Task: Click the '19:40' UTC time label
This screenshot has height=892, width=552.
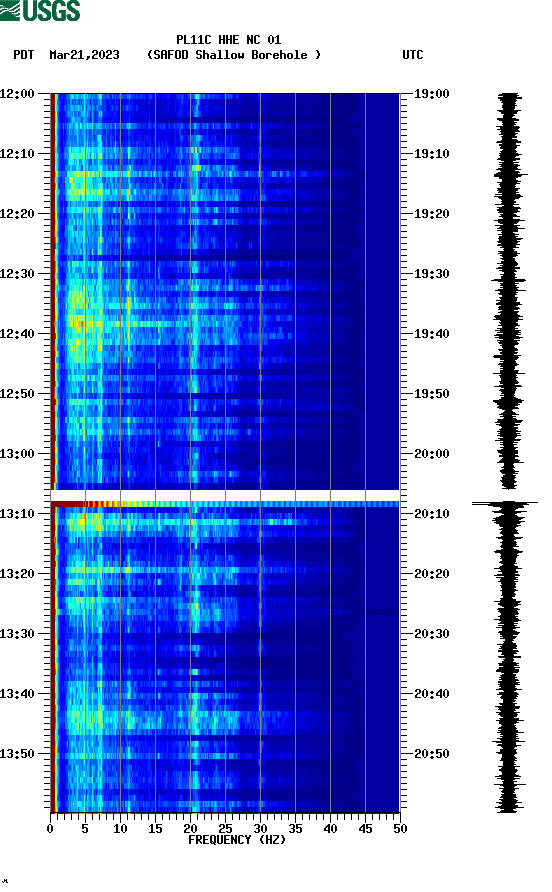Action: click(431, 334)
